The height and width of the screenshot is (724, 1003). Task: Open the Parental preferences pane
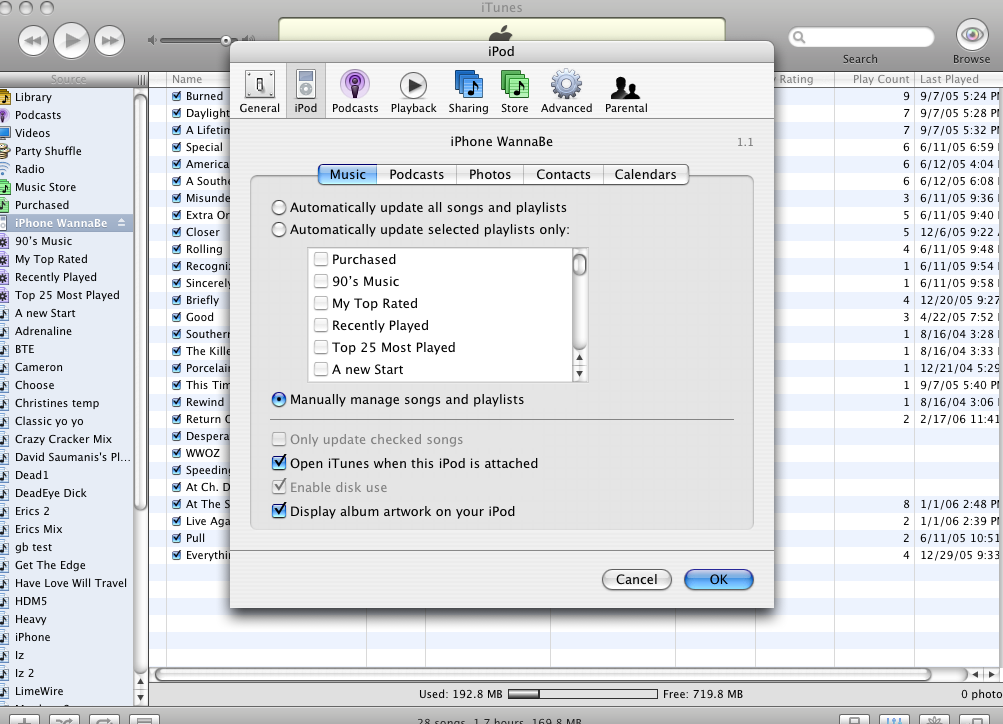pos(626,92)
